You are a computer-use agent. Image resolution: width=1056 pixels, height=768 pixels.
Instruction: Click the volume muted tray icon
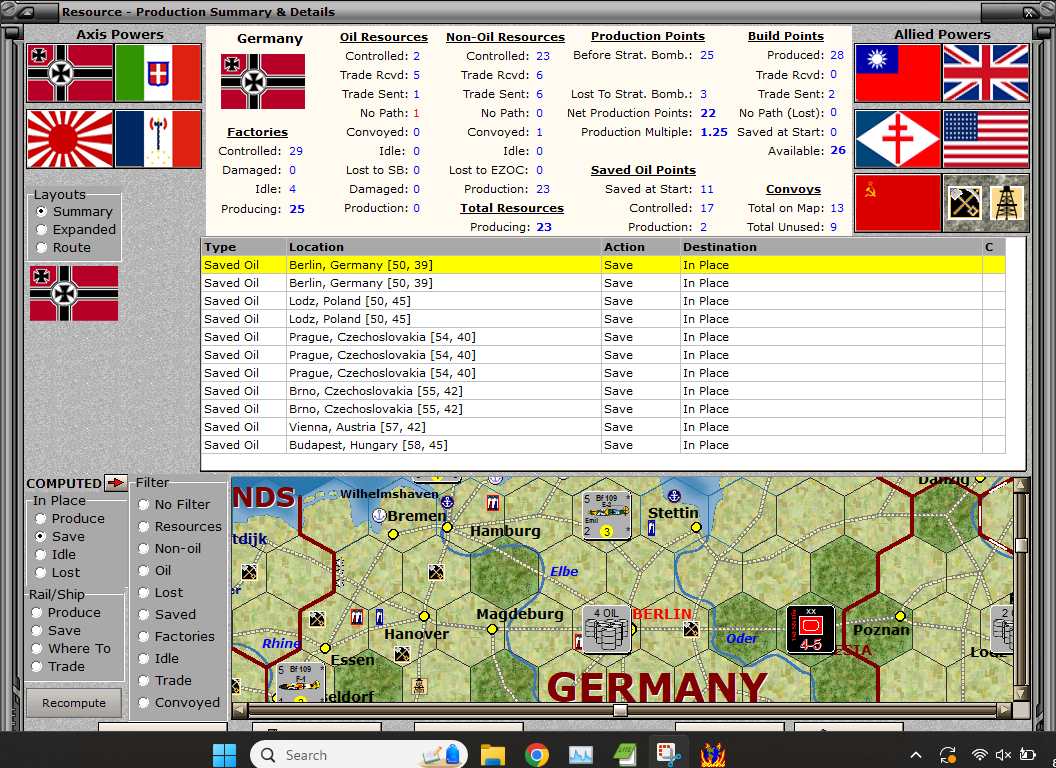point(1003,755)
